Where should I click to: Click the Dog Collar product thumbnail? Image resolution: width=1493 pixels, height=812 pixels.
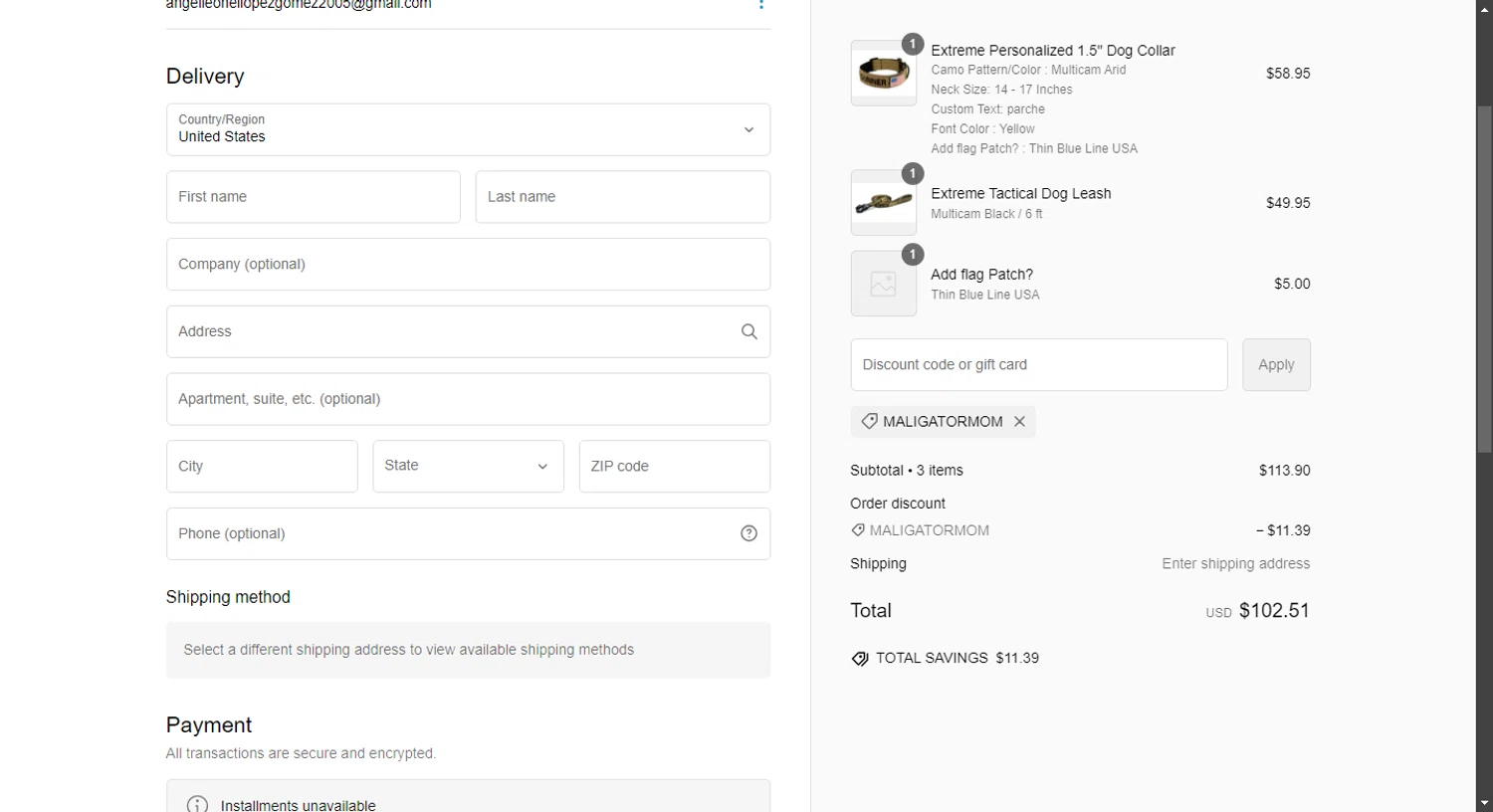point(883,74)
